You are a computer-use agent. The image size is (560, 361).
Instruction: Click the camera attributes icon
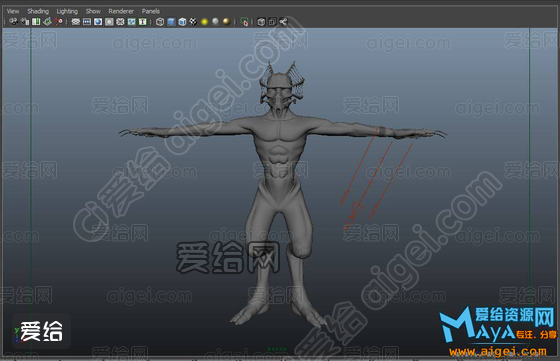coord(25,22)
